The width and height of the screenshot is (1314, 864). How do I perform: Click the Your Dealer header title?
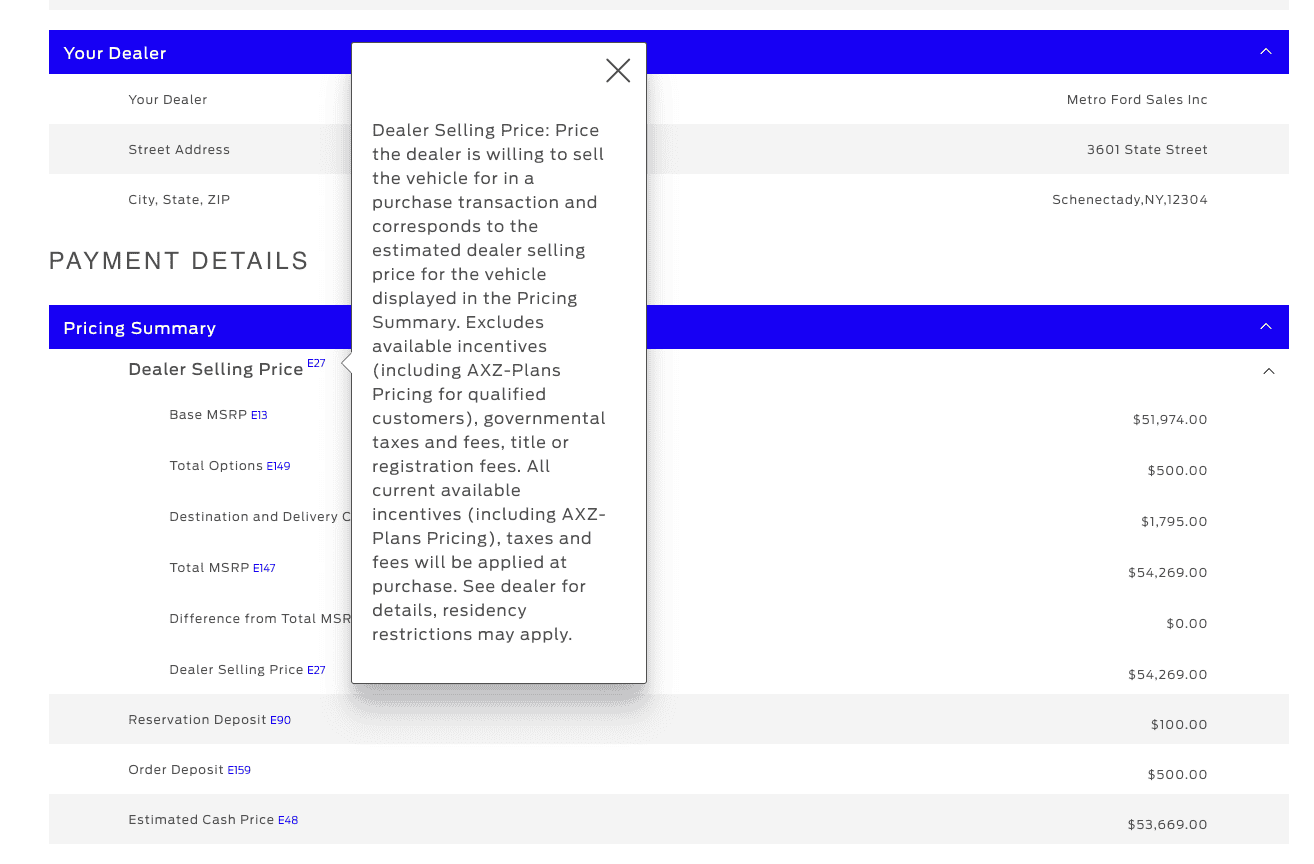pos(115,53)
